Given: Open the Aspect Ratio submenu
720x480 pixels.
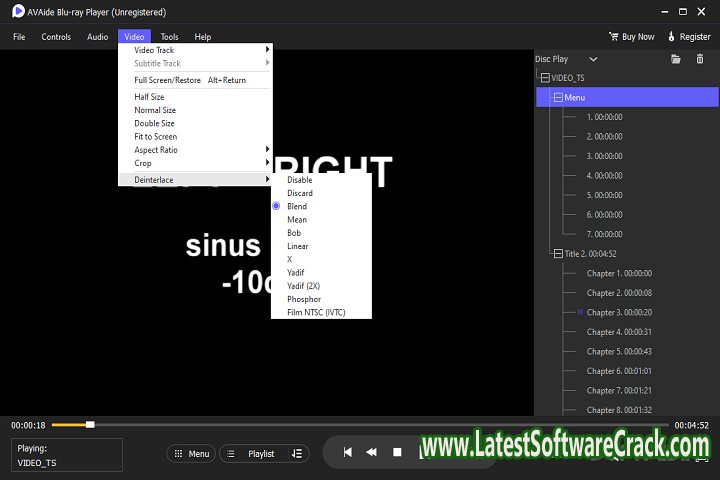Looking at the screenshot, I should [196, 150].
